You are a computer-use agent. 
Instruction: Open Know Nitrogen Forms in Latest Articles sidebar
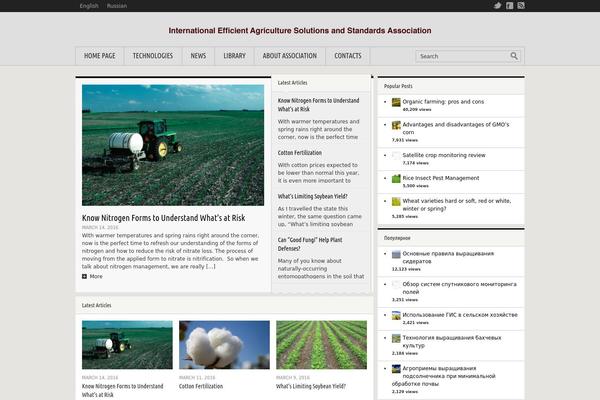pyautogui.click(x=318, y=105)
